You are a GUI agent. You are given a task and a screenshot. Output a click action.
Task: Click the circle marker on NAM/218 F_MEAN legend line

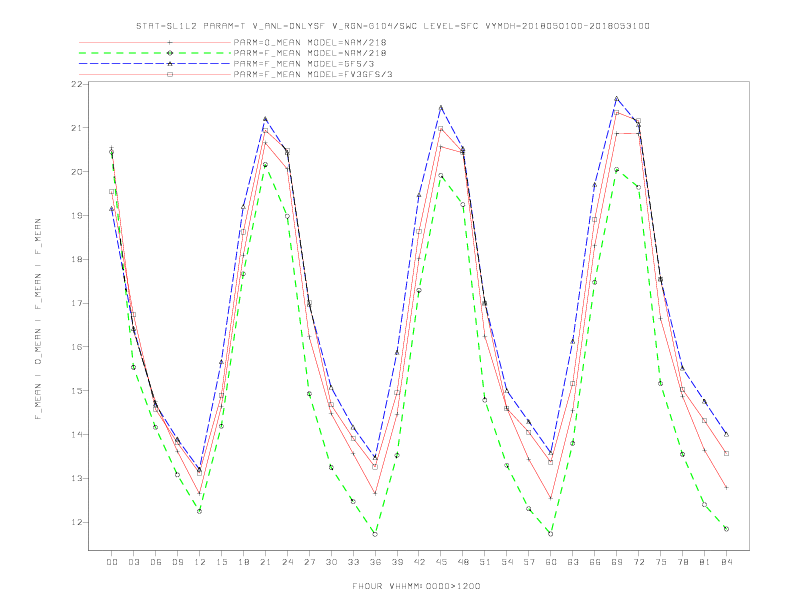[x=170, y=53]
